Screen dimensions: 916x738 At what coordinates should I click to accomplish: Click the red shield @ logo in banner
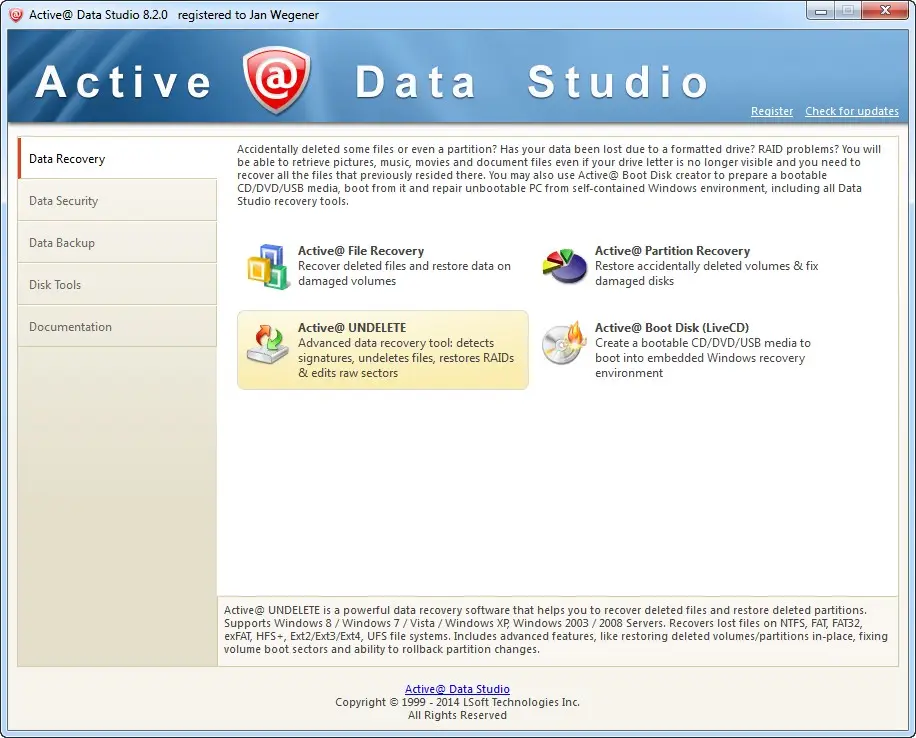pyautogui.click(x=277, y=80)
